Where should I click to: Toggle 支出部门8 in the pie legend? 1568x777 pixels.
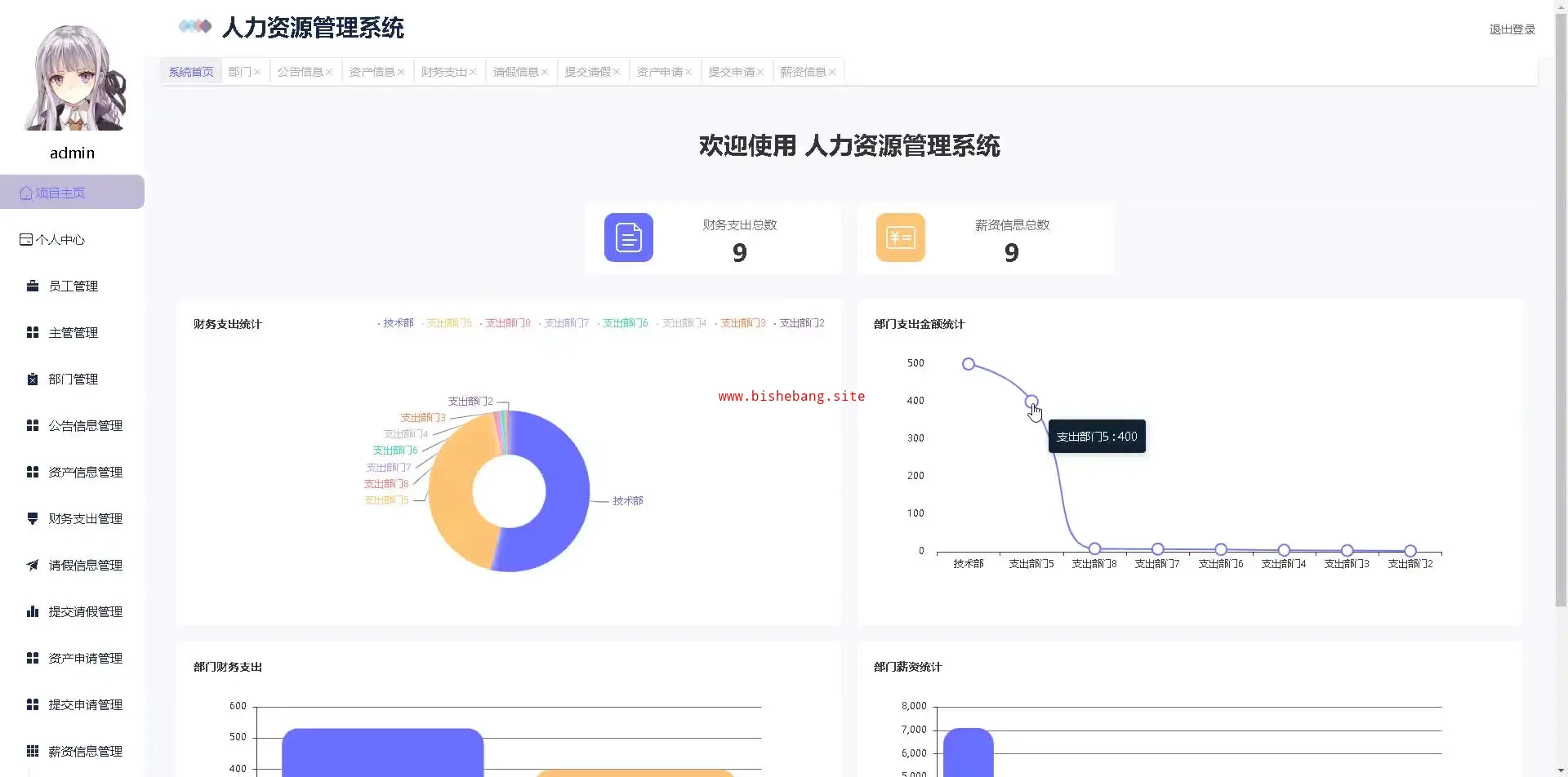click(506, 323)
